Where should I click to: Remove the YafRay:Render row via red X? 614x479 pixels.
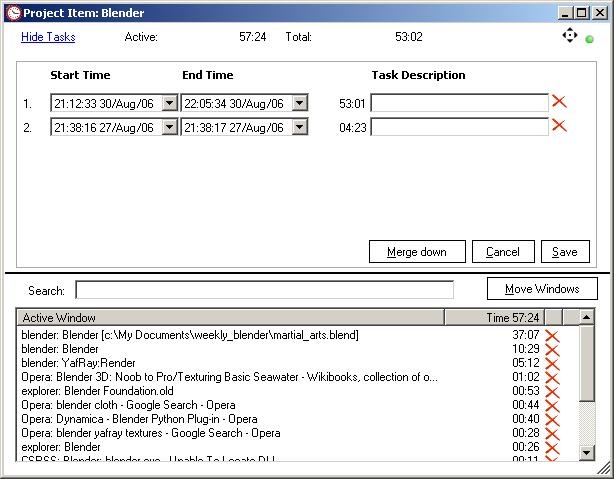pos(552,364)
